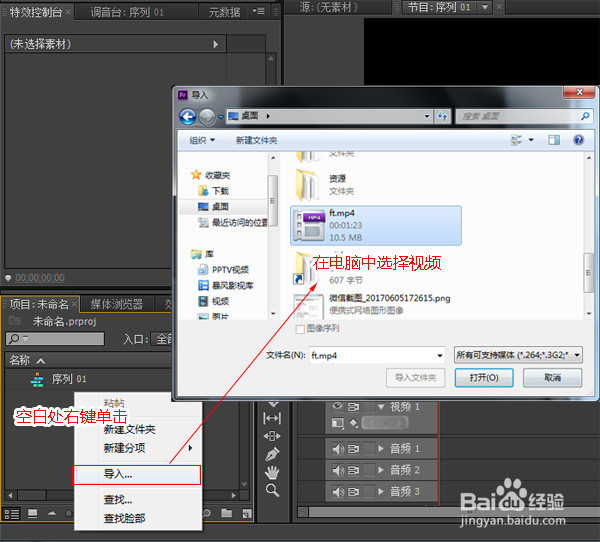Switch to 媒体浏览器 tab

point(117,304)
